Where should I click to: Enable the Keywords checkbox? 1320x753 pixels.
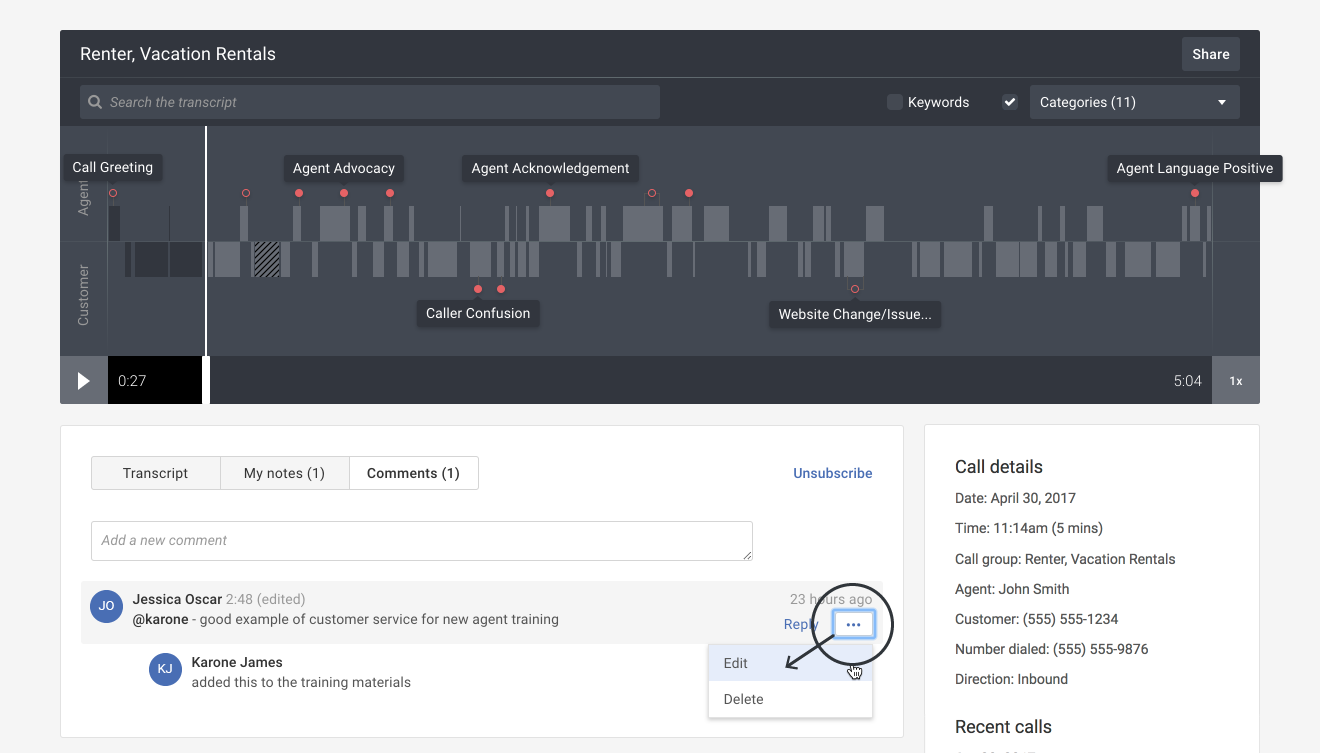pos(893,101)
